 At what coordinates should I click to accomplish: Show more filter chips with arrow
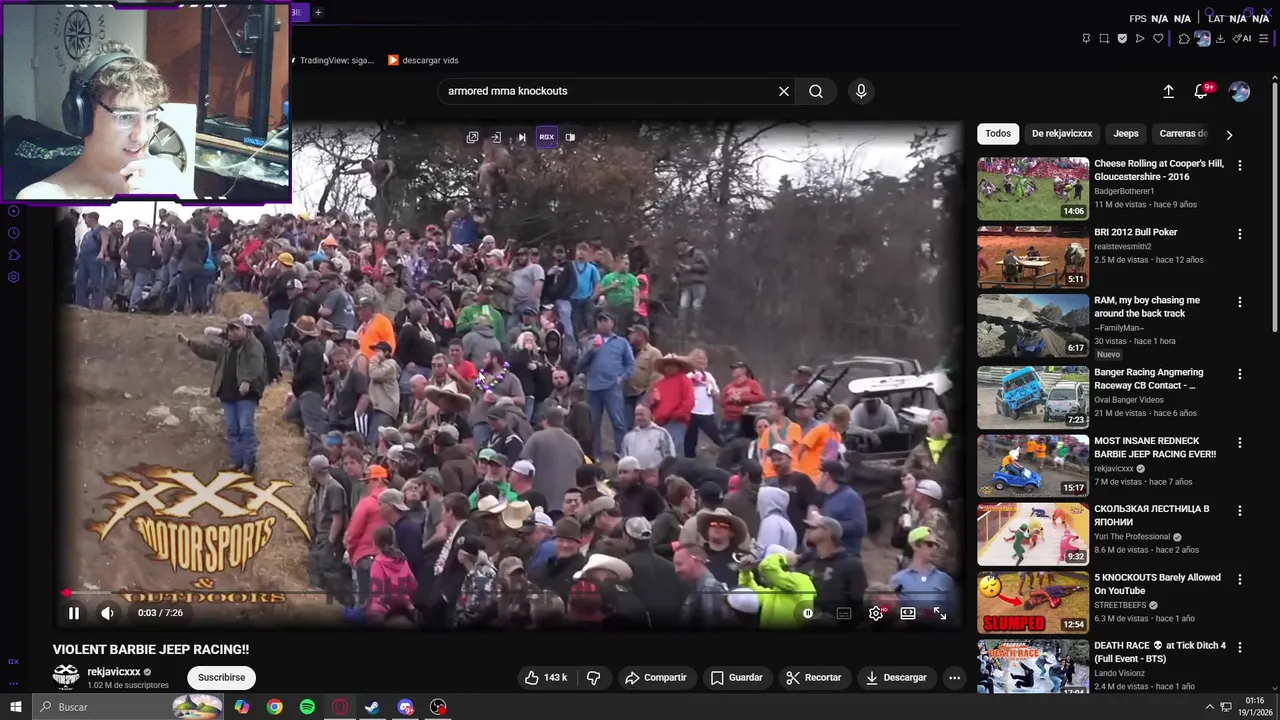(1229, 134)
